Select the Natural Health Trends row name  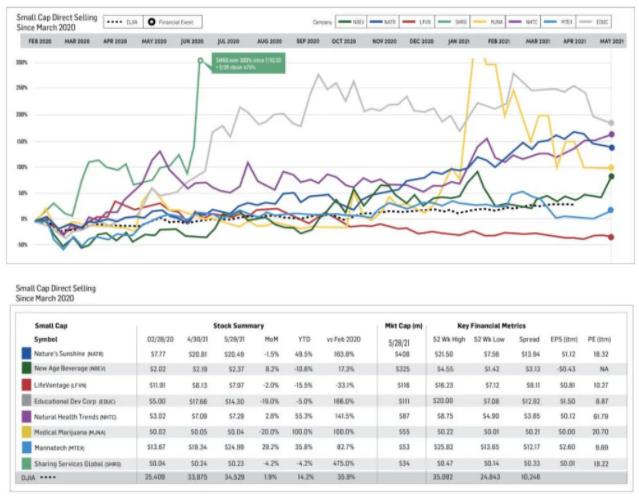[75, 417]
